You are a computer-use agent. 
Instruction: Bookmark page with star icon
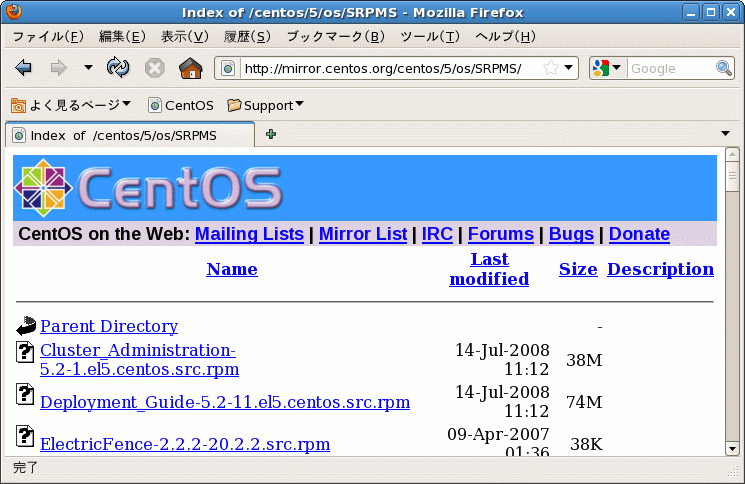click(x=551, y=68)
